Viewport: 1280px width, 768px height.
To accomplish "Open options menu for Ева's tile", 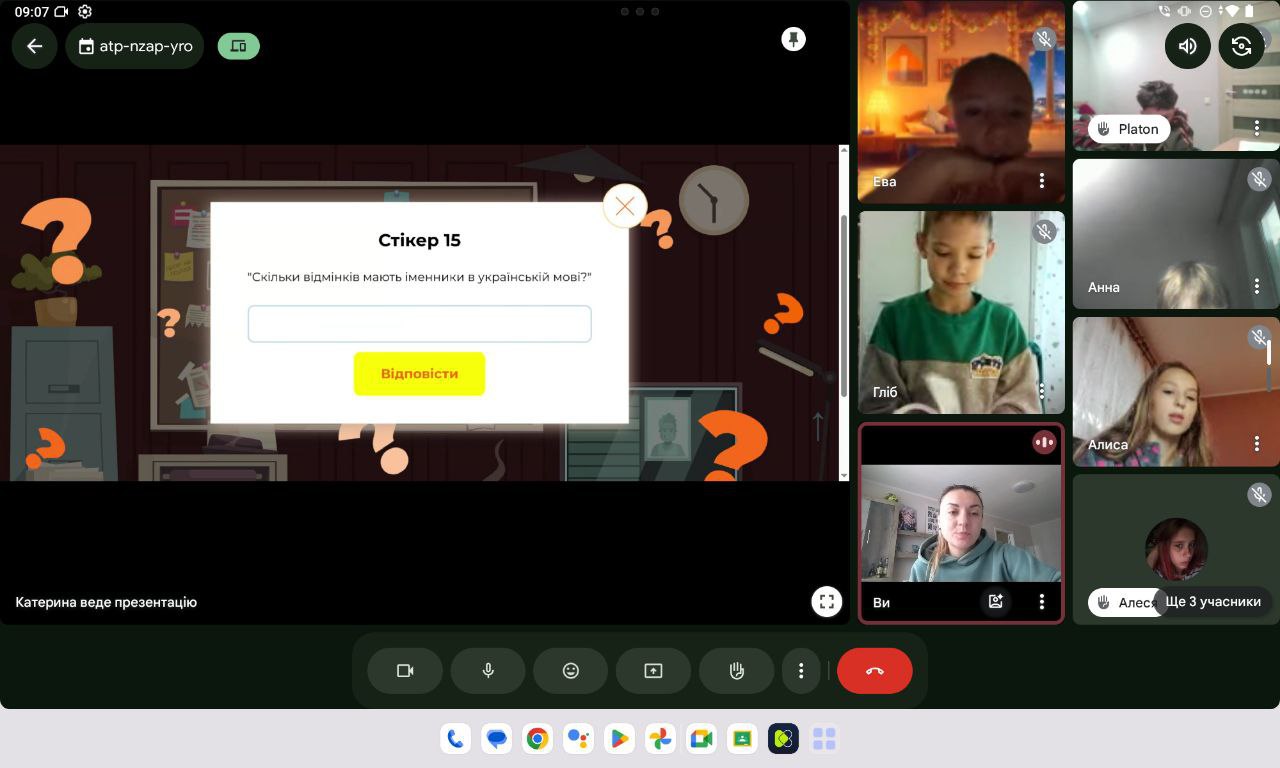I will [x=1041, y=181].
